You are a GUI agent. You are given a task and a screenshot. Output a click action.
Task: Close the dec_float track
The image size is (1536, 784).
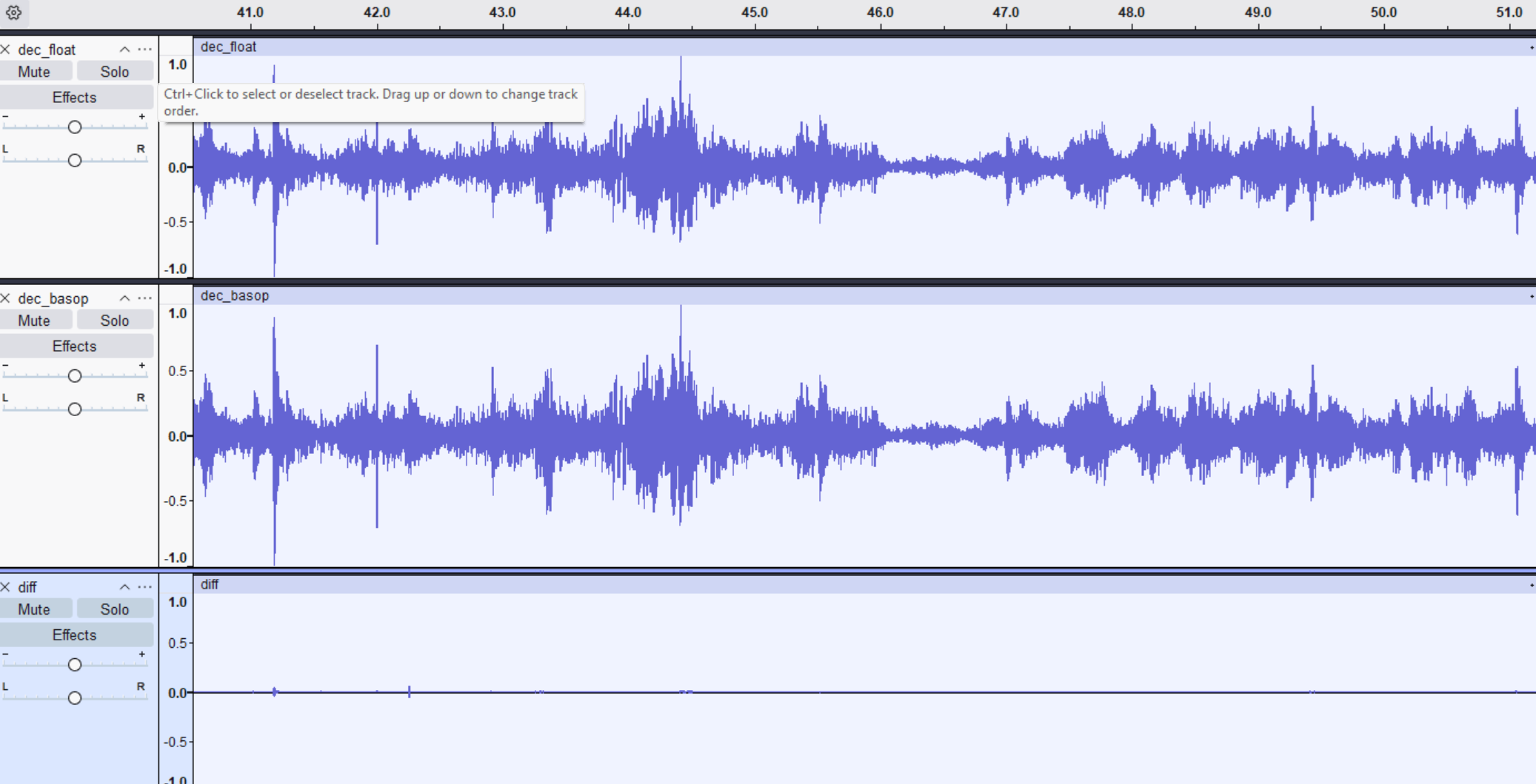pyautogui.click(x=6, y=50)
